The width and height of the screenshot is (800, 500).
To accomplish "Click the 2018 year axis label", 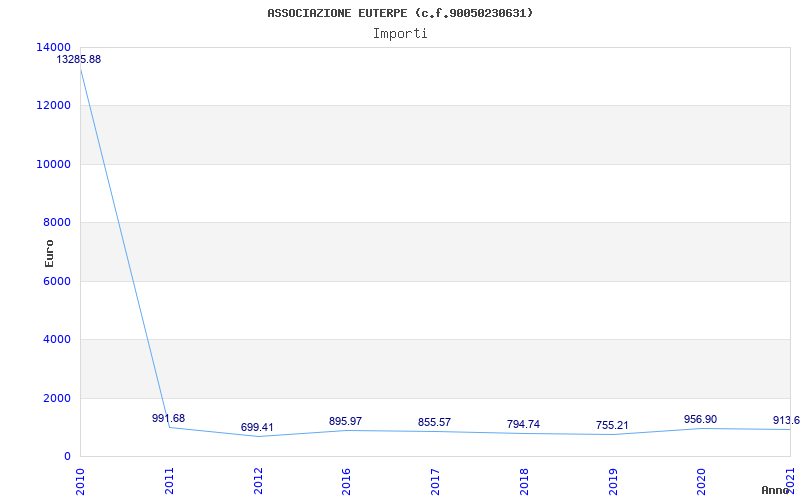I will pyautogui.click(x=524, y=481).
